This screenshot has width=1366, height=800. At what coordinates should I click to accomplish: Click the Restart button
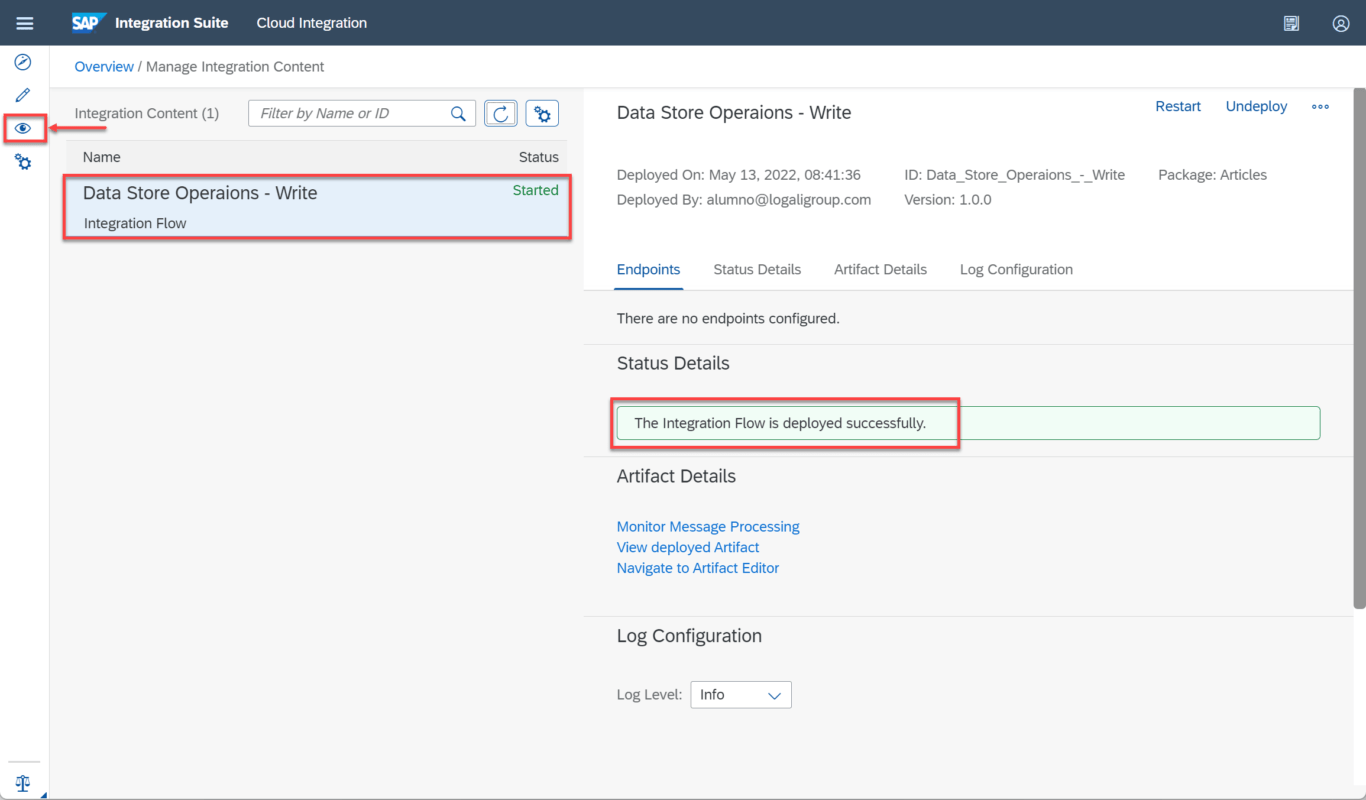click(x=1178, y=106)
